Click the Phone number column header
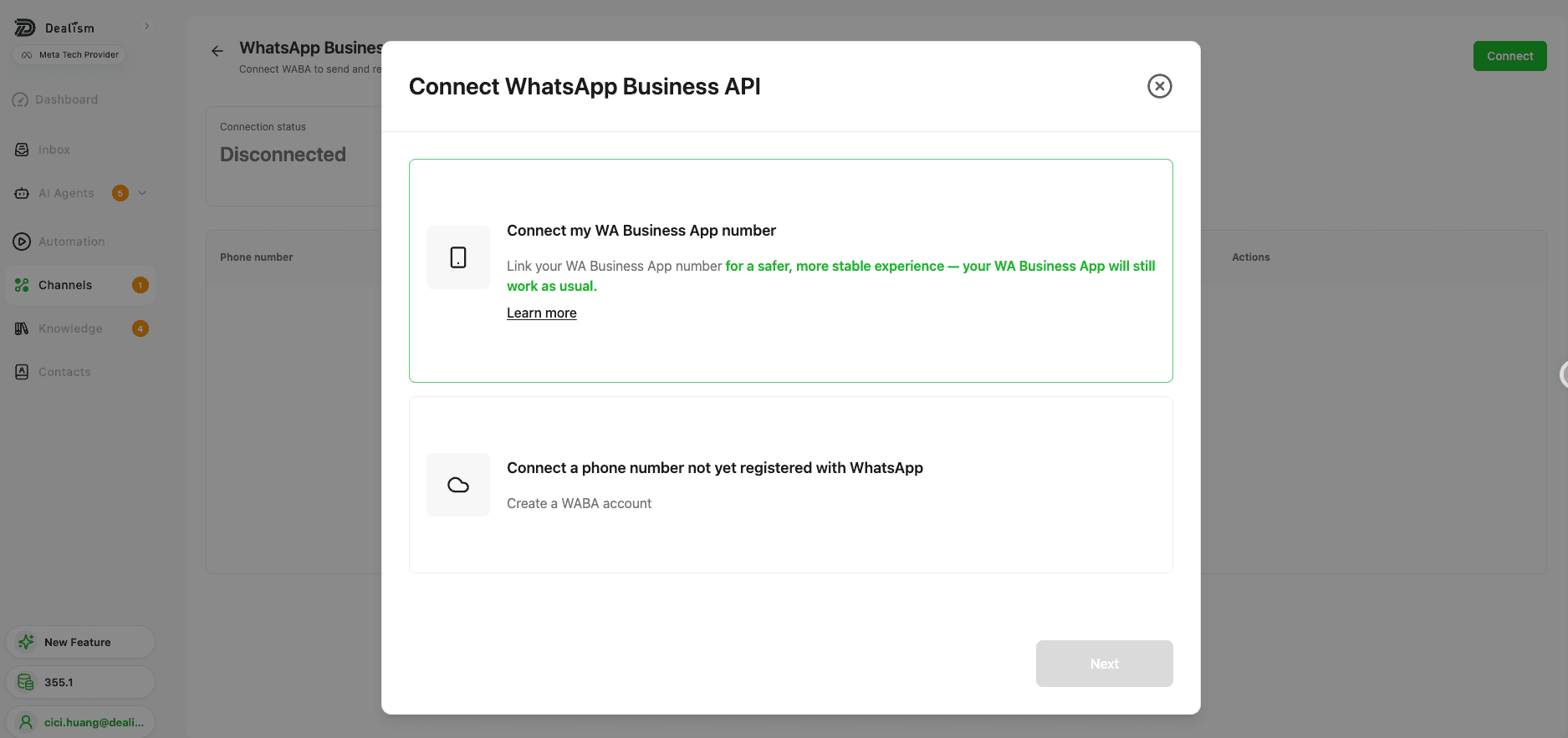The height and width of the screenshot is (738, 1568). [x=256, y=257]
